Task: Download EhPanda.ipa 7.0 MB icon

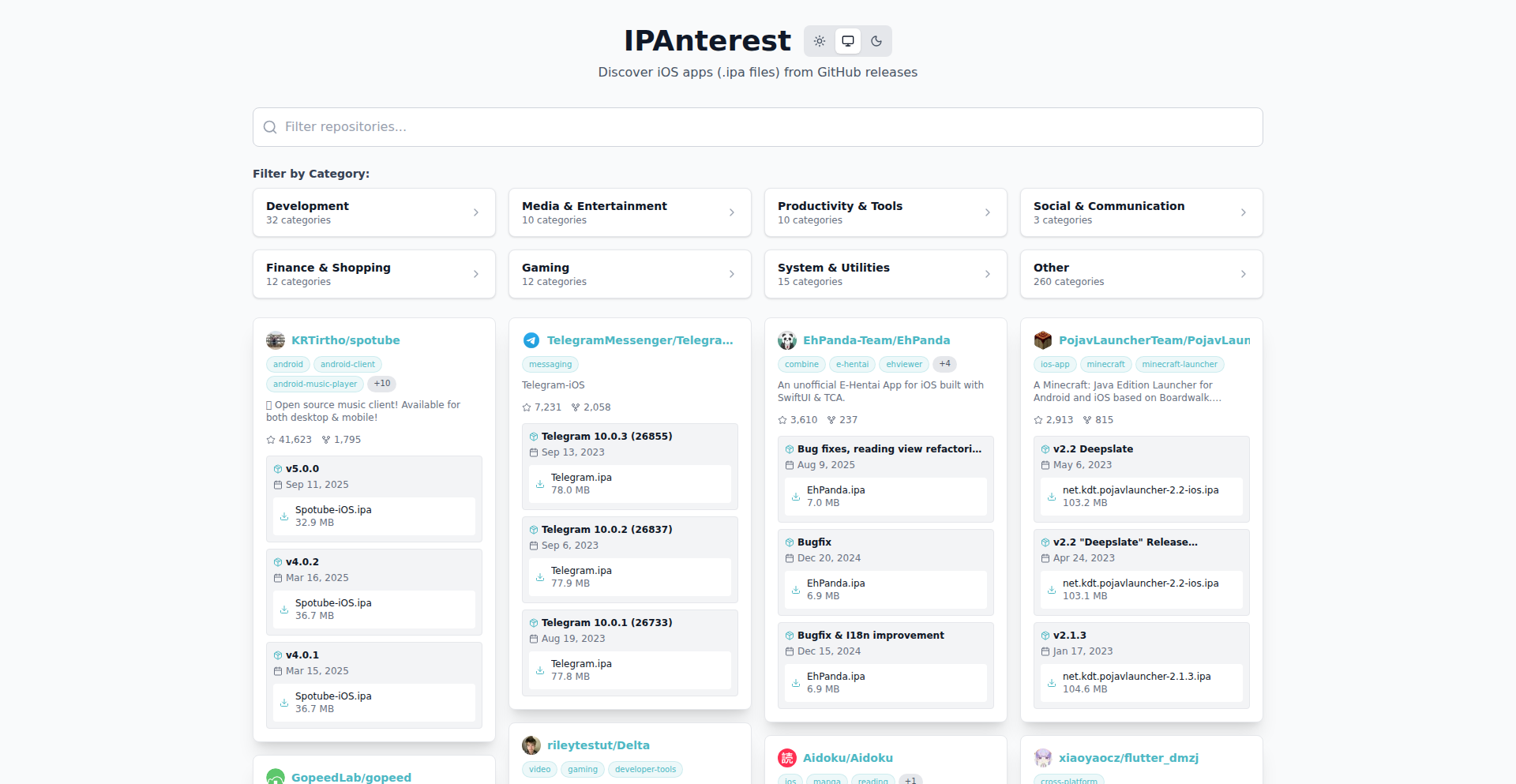Action: (x=796, y=497)
